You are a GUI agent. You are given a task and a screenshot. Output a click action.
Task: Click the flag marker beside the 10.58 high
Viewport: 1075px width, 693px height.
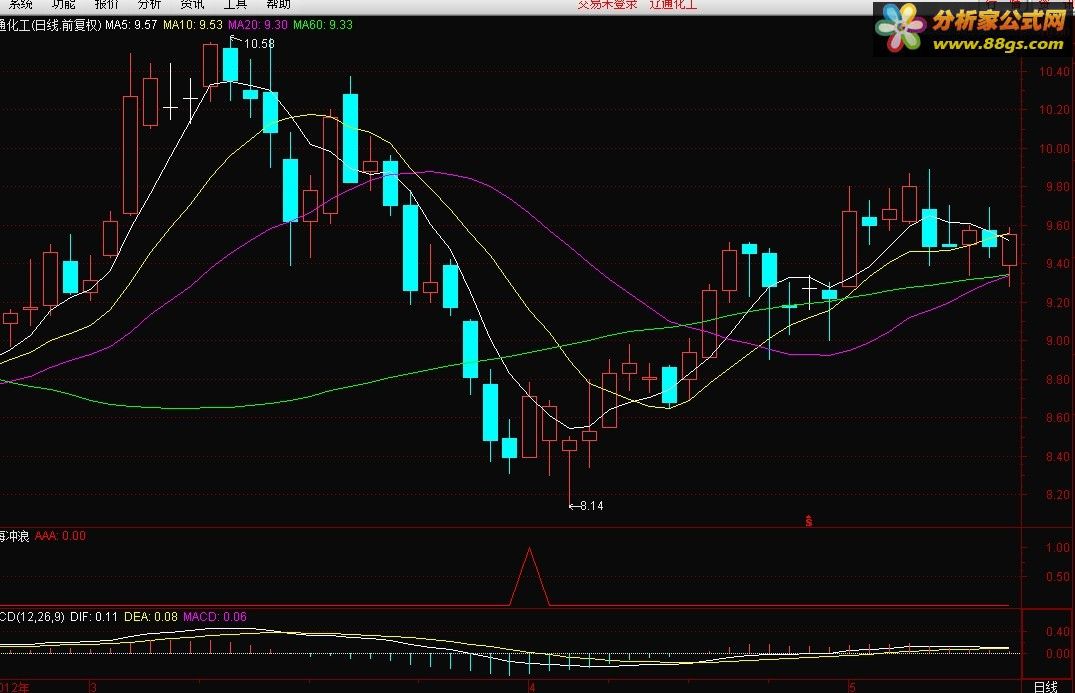coord(234,40)
